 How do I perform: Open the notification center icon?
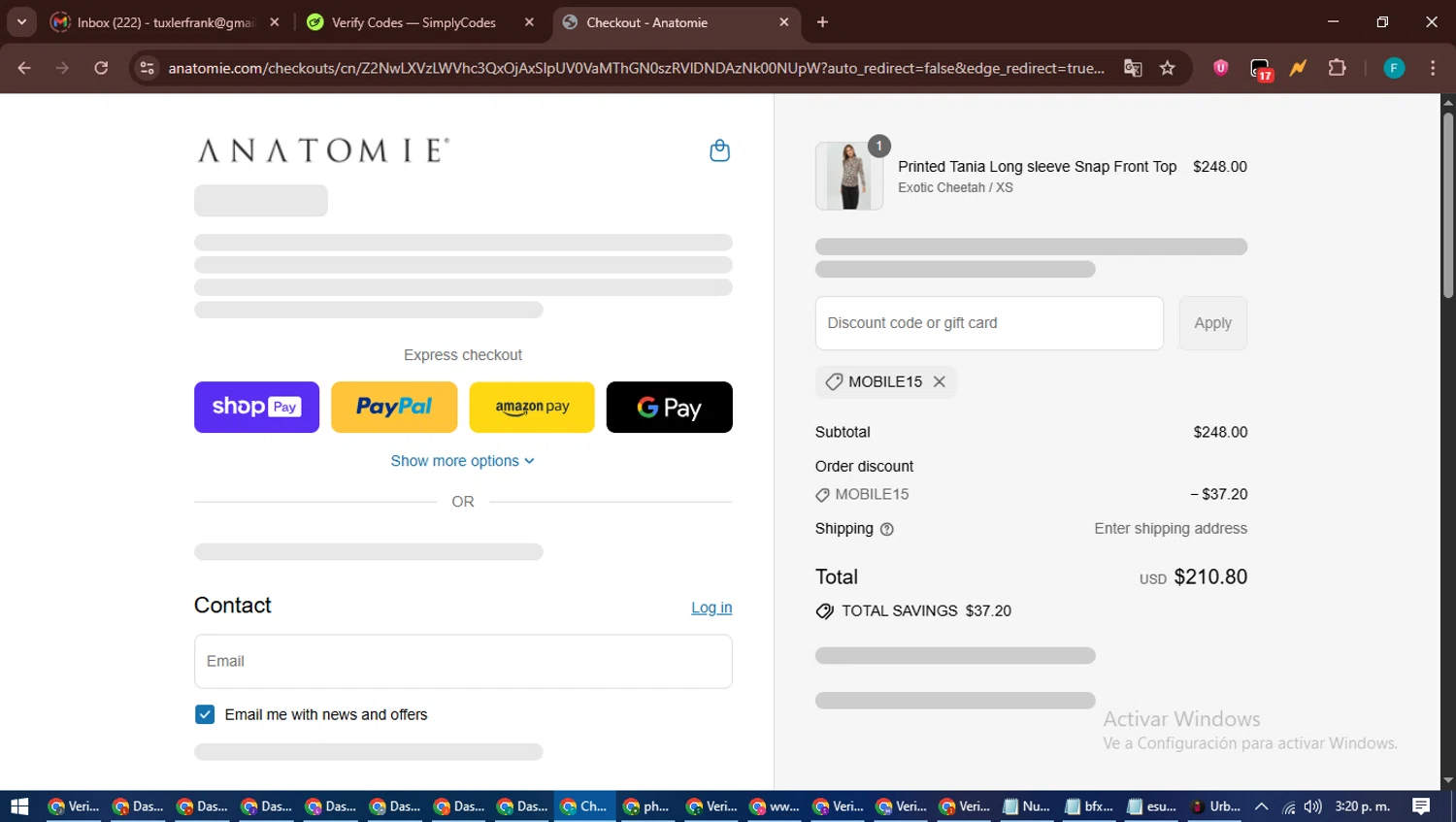1421,806
